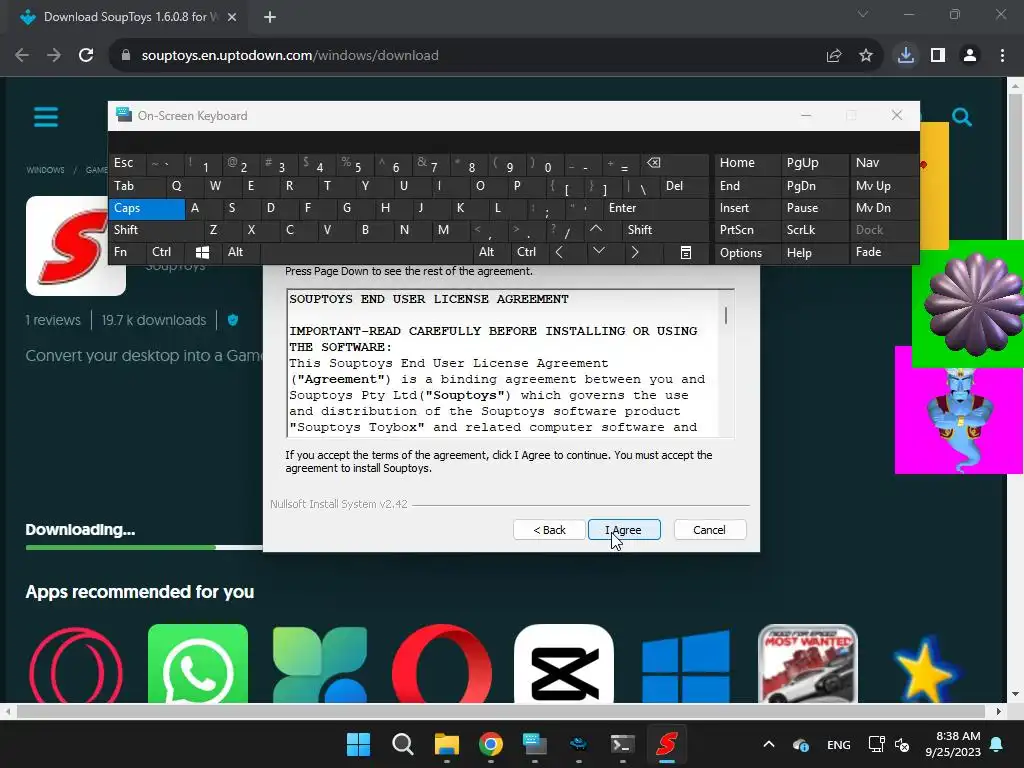Show hidden tray icons chevron
Image resolution: width=1024 pixels, height=768 pixels.
[x=769, y=744]
